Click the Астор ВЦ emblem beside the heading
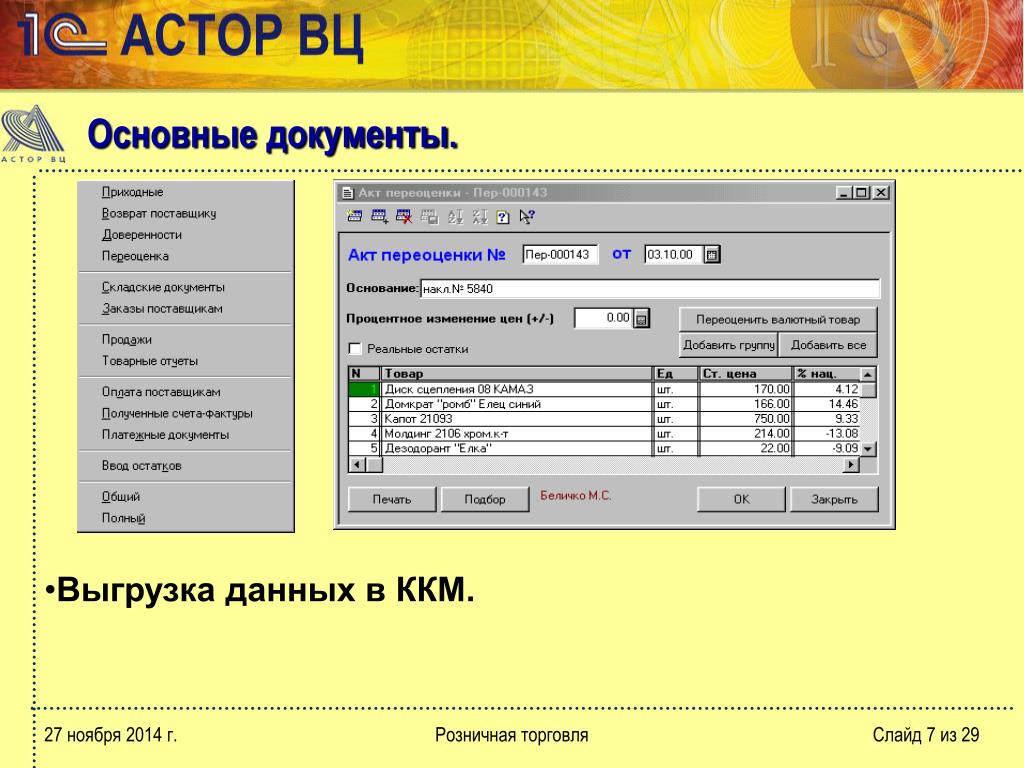 point(33,133)
